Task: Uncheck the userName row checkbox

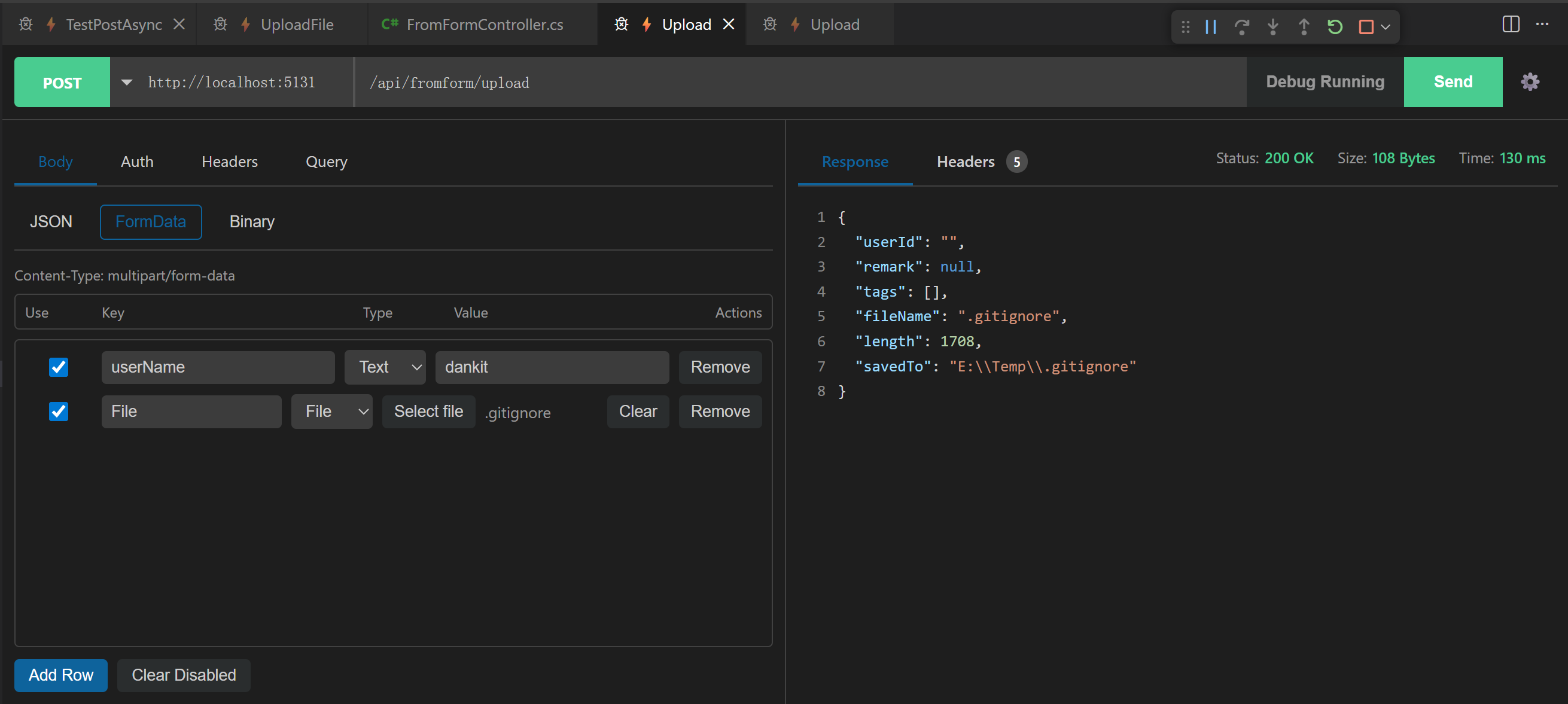Action: tap(59, 367)
